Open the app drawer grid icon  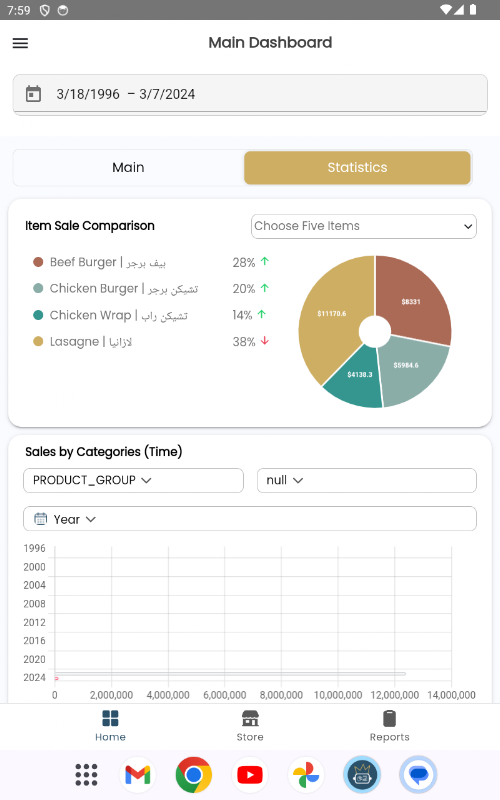86,775
